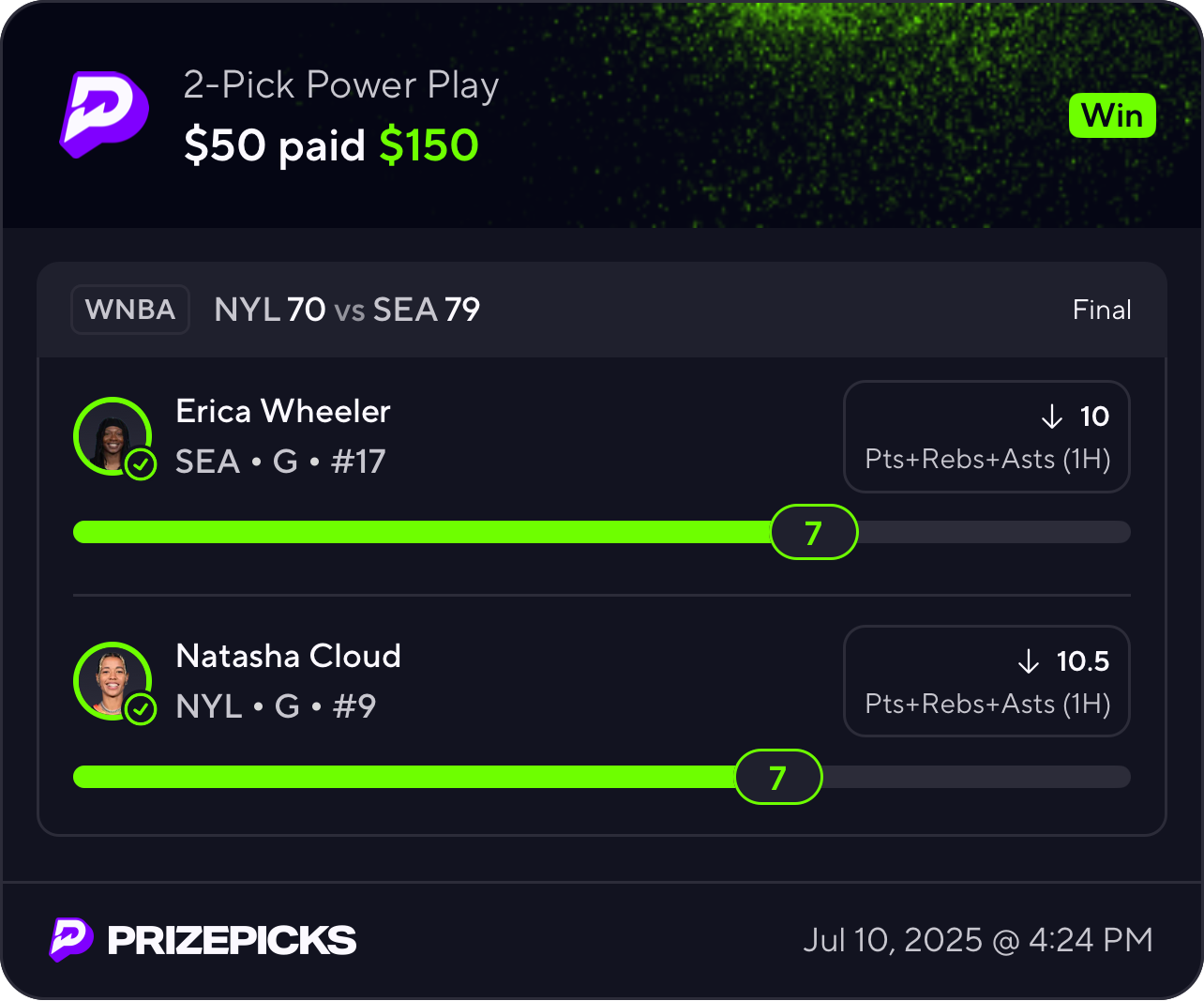Select the WNBA league tag
Viewport: 1204px width, 1001px height.
point(130,310)
